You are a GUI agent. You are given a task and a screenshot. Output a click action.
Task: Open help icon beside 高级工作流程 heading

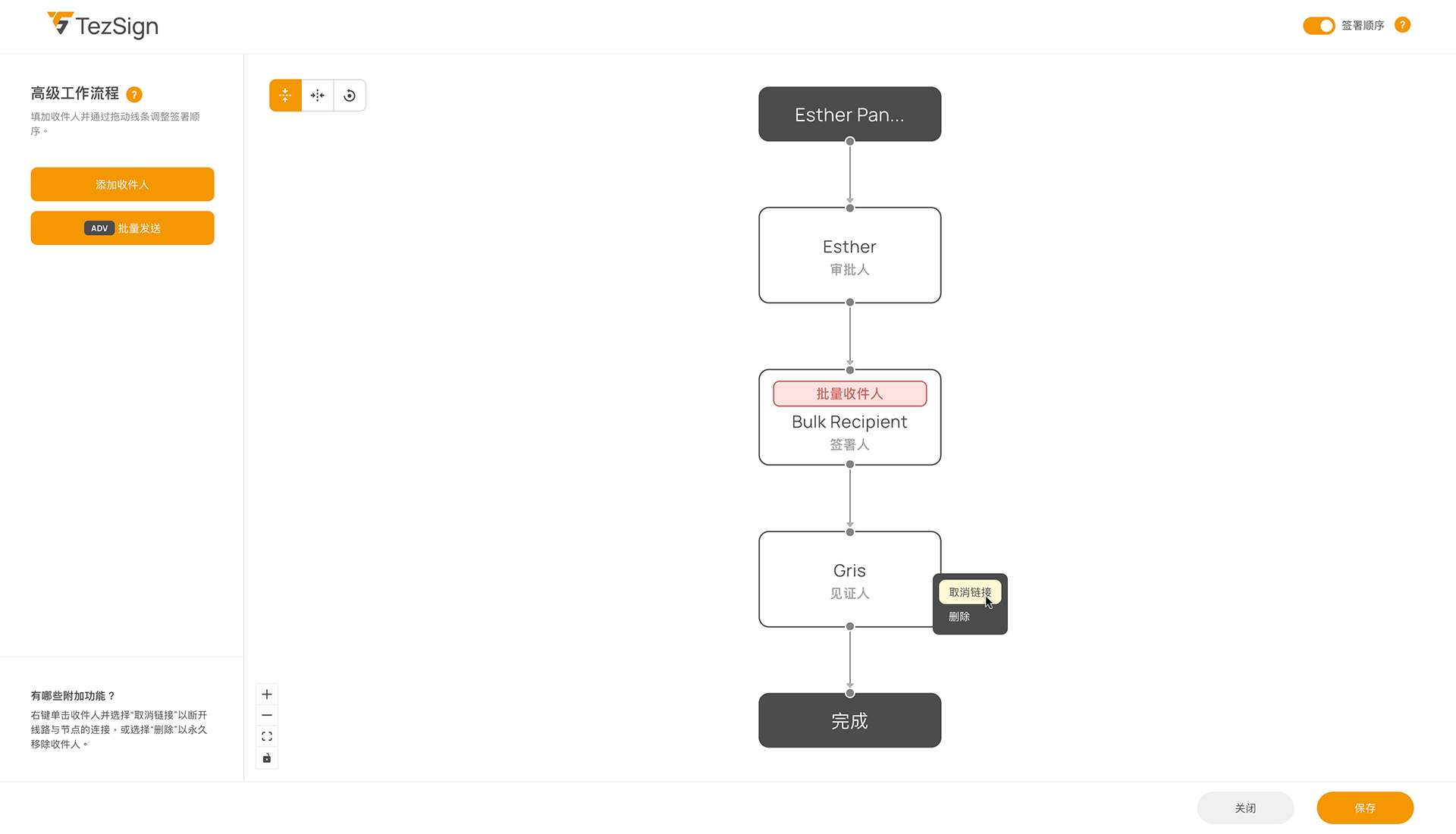tap(134, 95)
